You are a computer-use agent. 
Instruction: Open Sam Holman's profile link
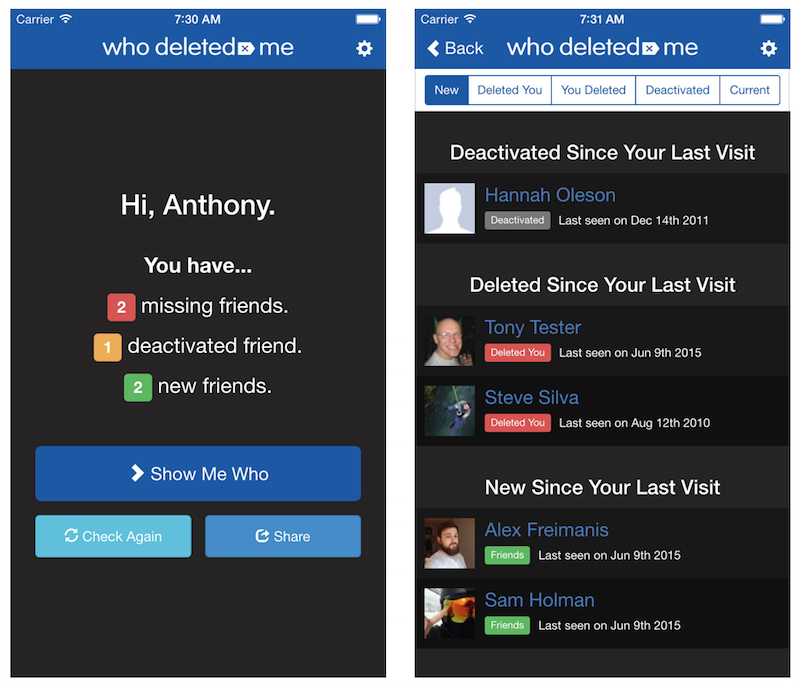pos(539,600)
